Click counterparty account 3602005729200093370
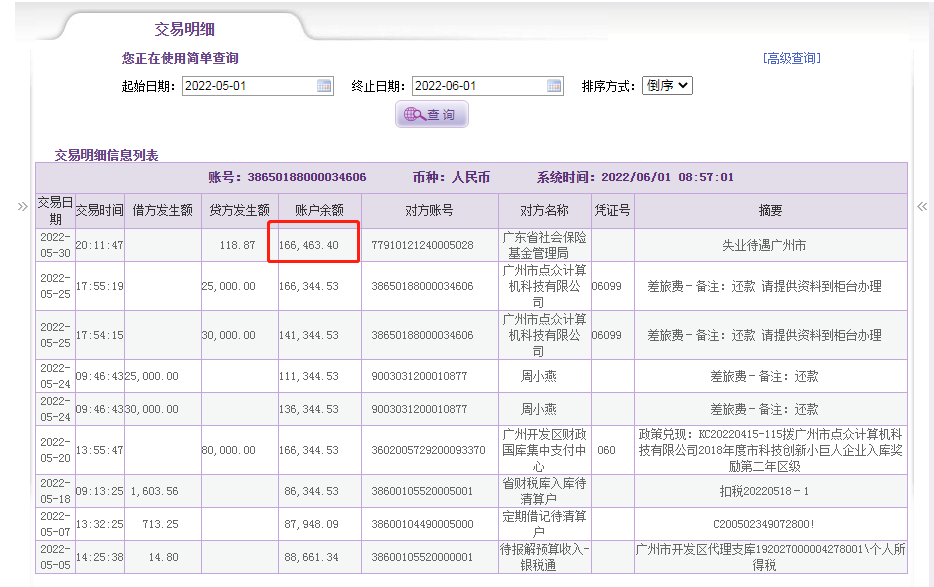The height and width of the screenshot is (587, 934). [429, 450]
